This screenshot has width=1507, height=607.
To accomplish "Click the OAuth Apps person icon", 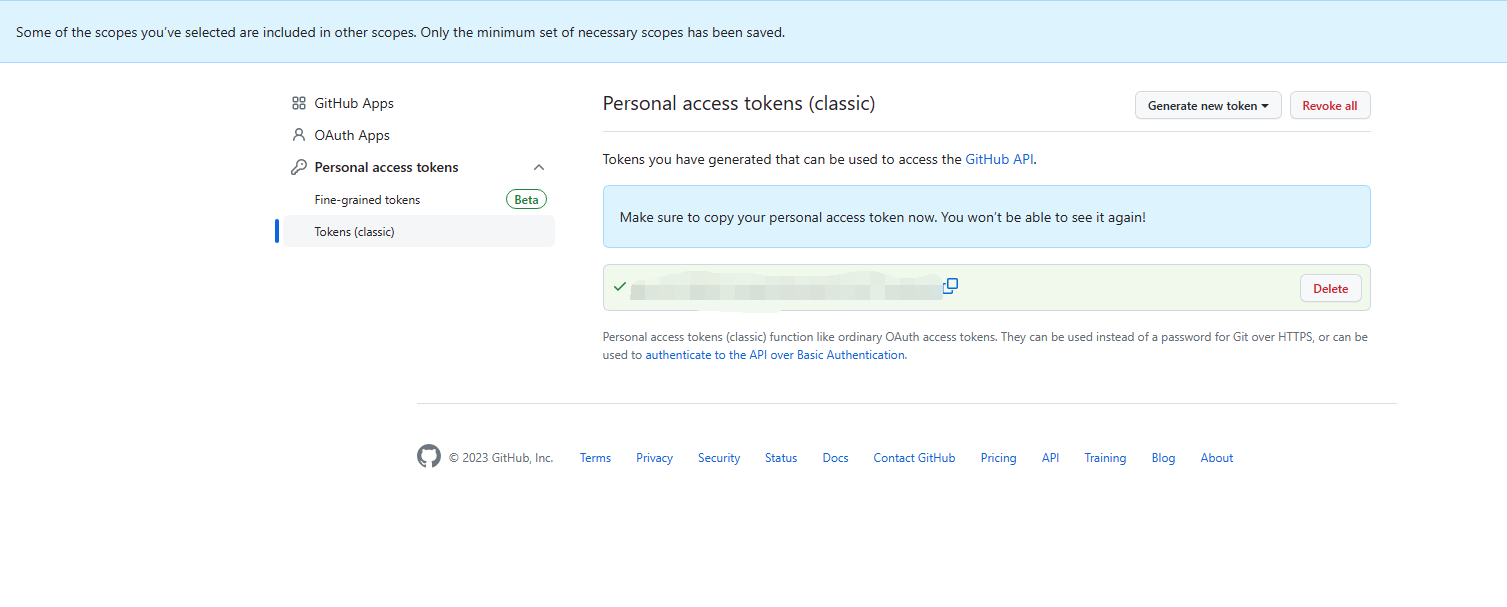I will 298,135.
